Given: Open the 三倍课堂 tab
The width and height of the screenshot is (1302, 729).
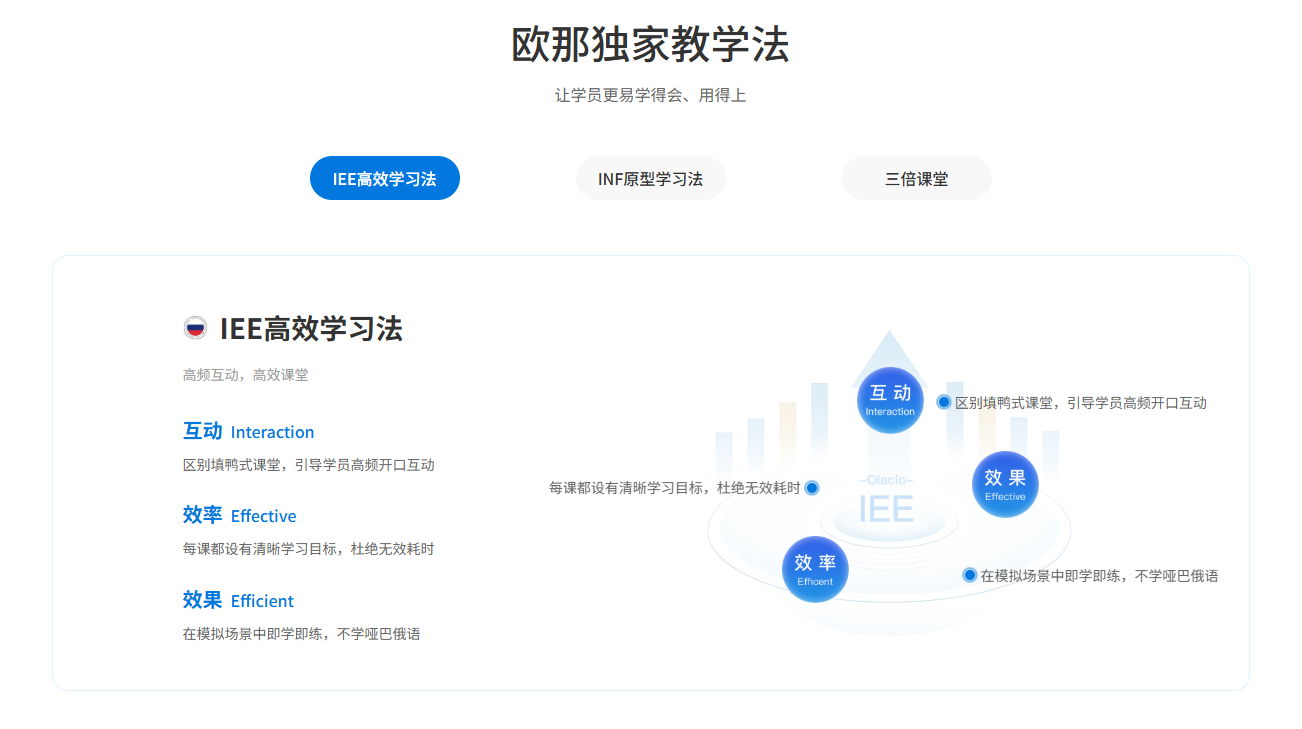Looking at the screenshot, I should click(916, 179).
